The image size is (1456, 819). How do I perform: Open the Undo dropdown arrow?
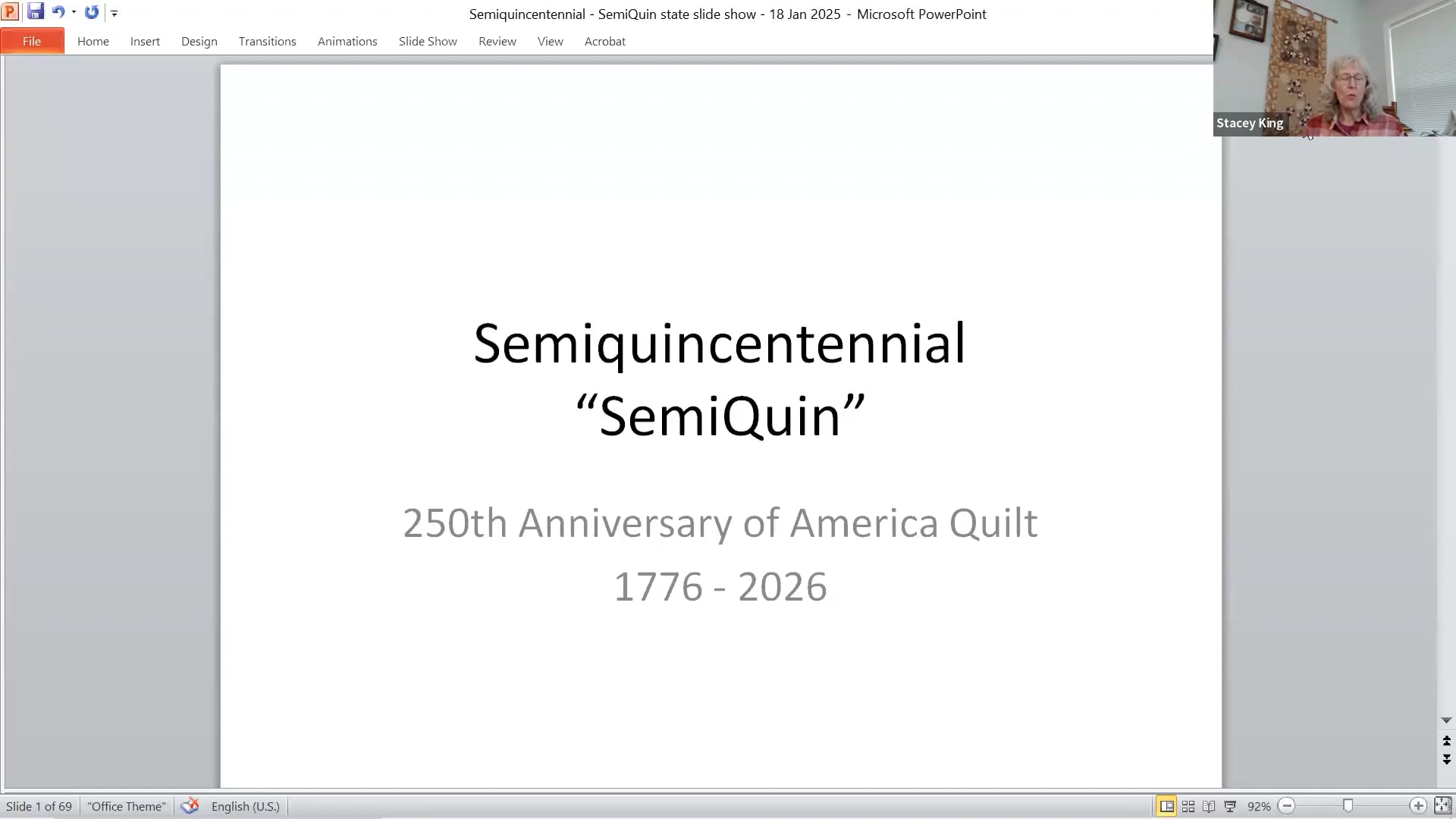click(74, 12)
